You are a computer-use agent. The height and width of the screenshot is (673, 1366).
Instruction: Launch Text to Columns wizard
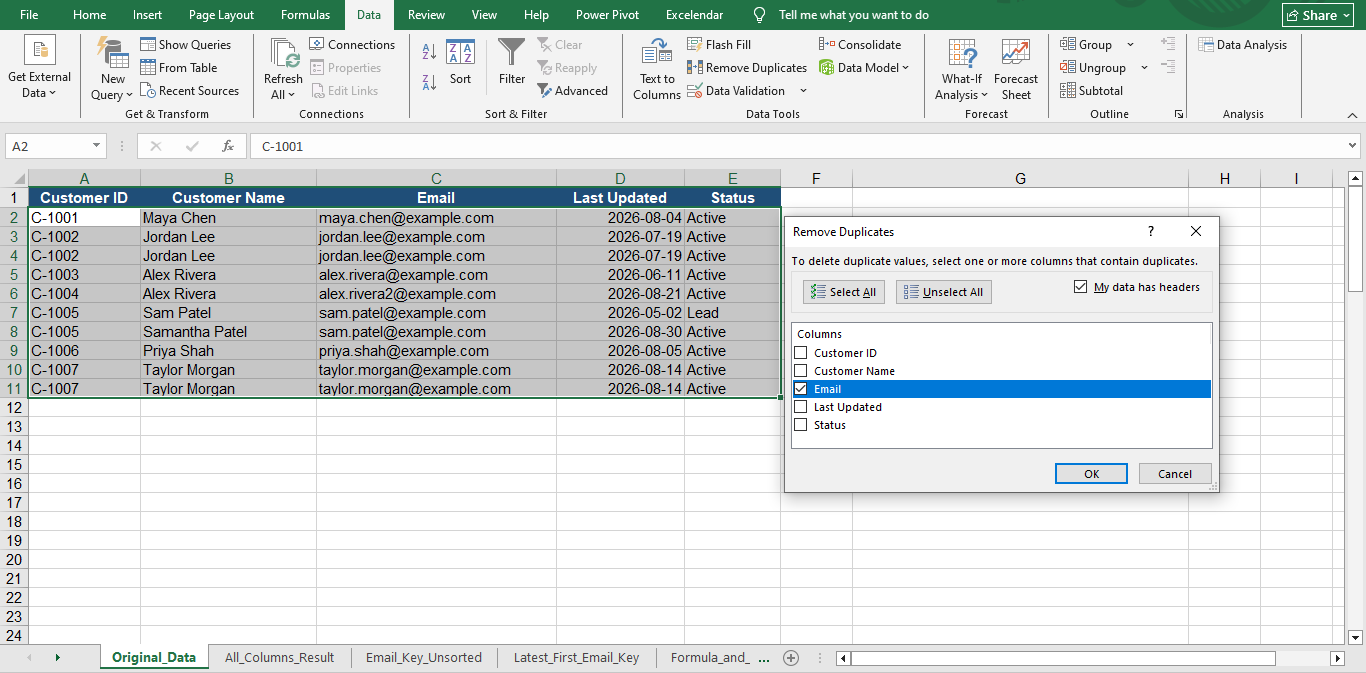point(657,69)
